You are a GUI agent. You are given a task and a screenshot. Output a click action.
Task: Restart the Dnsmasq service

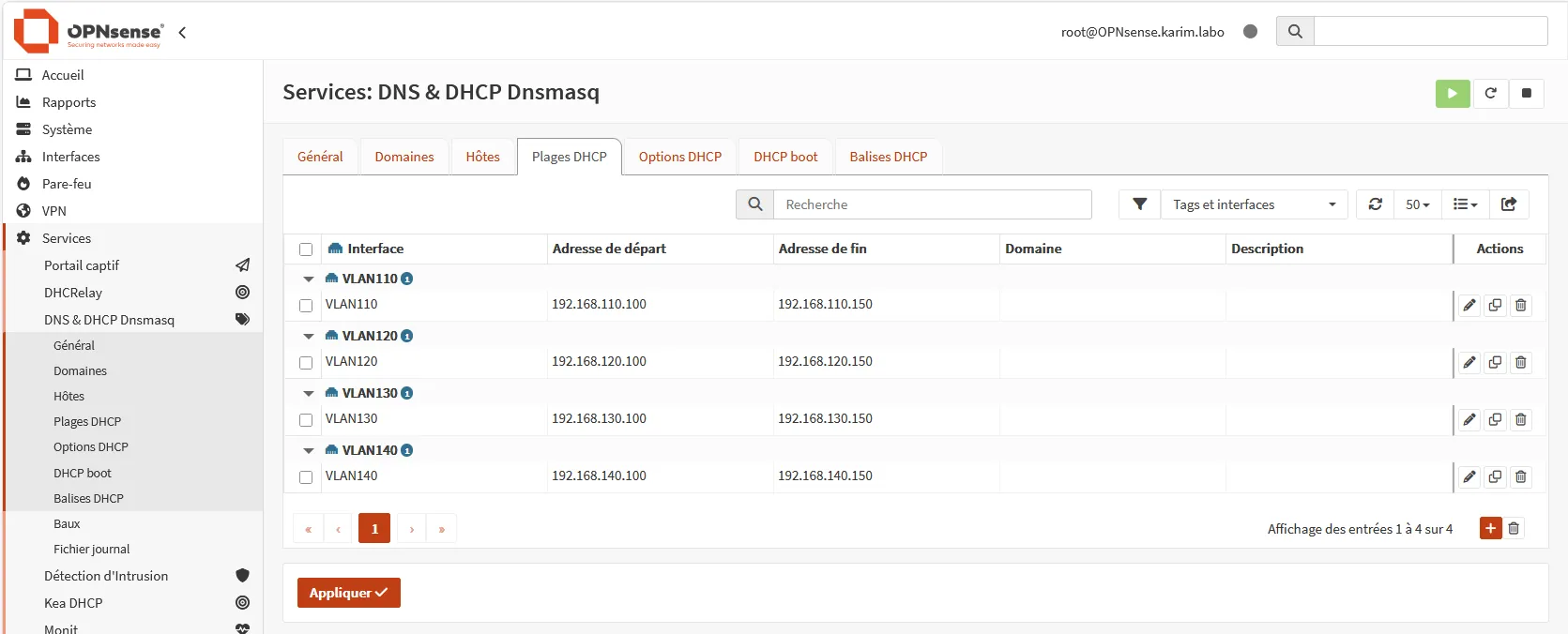pyautogui.click(x=1490, y=93)
